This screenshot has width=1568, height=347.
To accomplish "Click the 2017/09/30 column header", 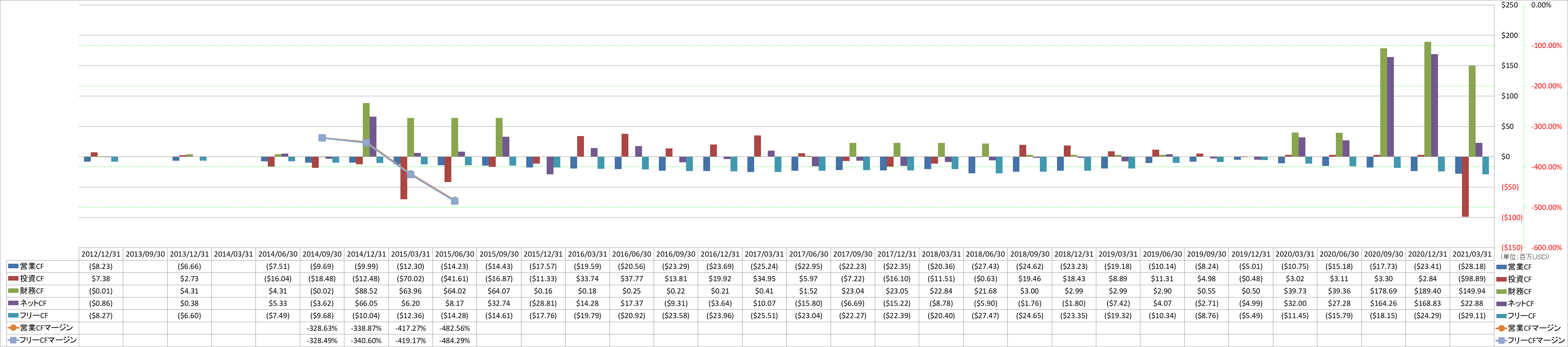I will click(853, 254).
